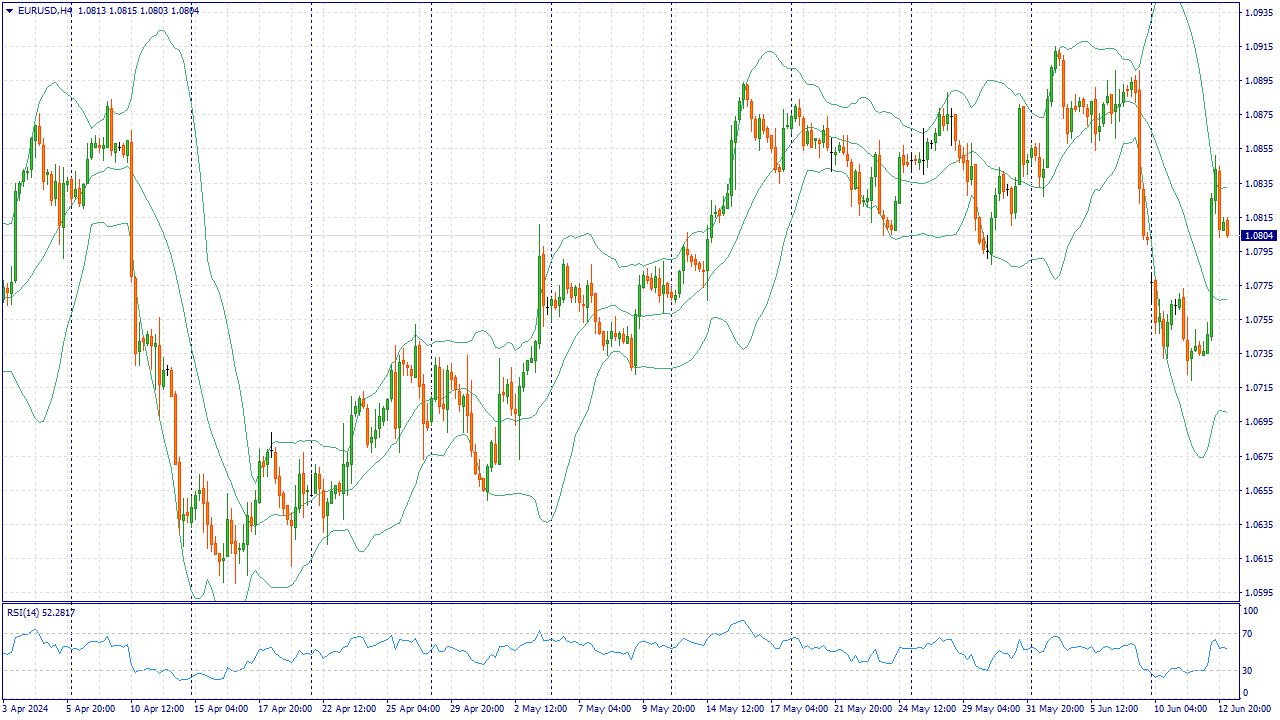Image resolution: width=1280 pixels, height=720 pixels.
Task: Click the 9 May 20:00 time label
Action: tap(669, 709)
